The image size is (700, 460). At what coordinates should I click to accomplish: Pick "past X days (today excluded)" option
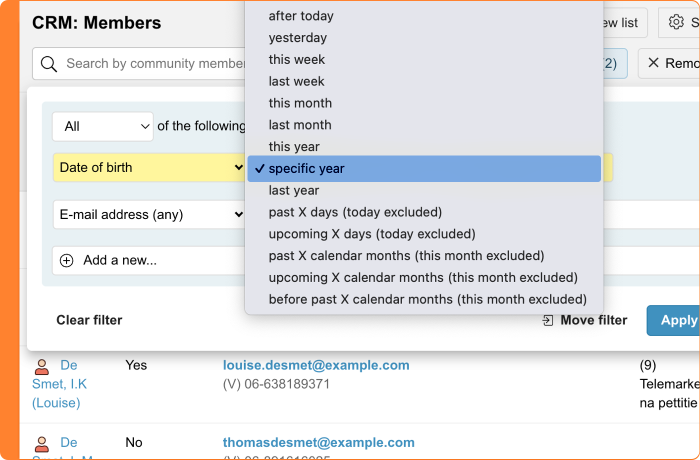(x=355, y=212)
